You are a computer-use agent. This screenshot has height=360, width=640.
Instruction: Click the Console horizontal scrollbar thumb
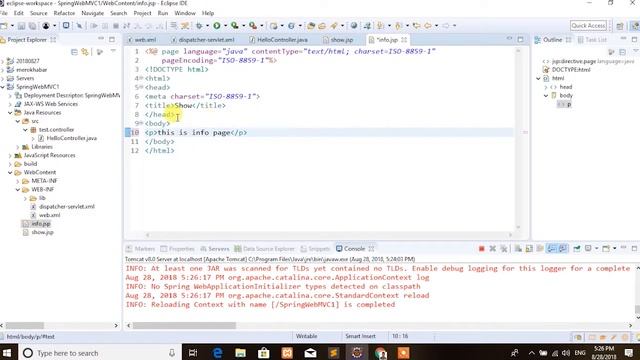click(184, 325)
